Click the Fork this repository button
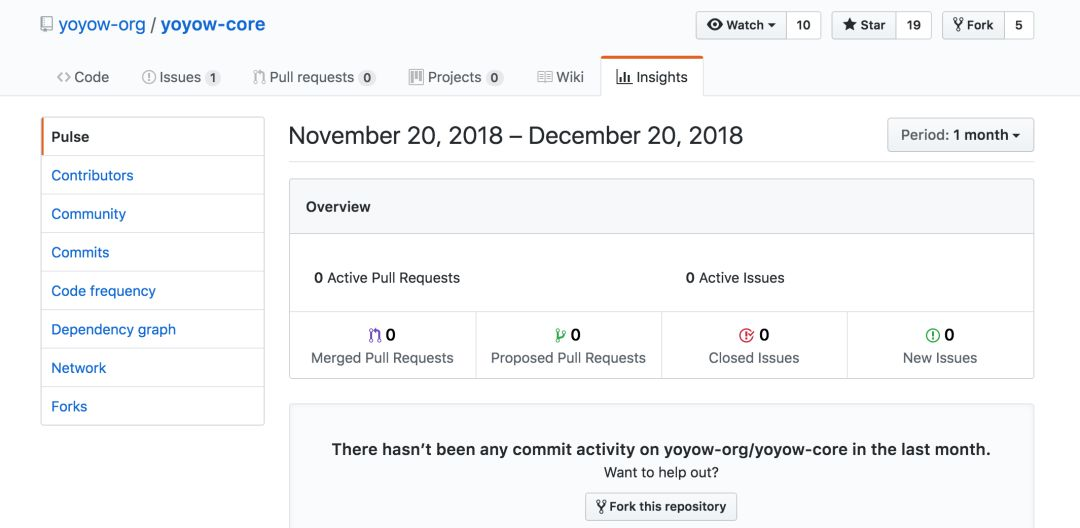The width and height of the screenshot is (1080, 528). pos(661,507)
